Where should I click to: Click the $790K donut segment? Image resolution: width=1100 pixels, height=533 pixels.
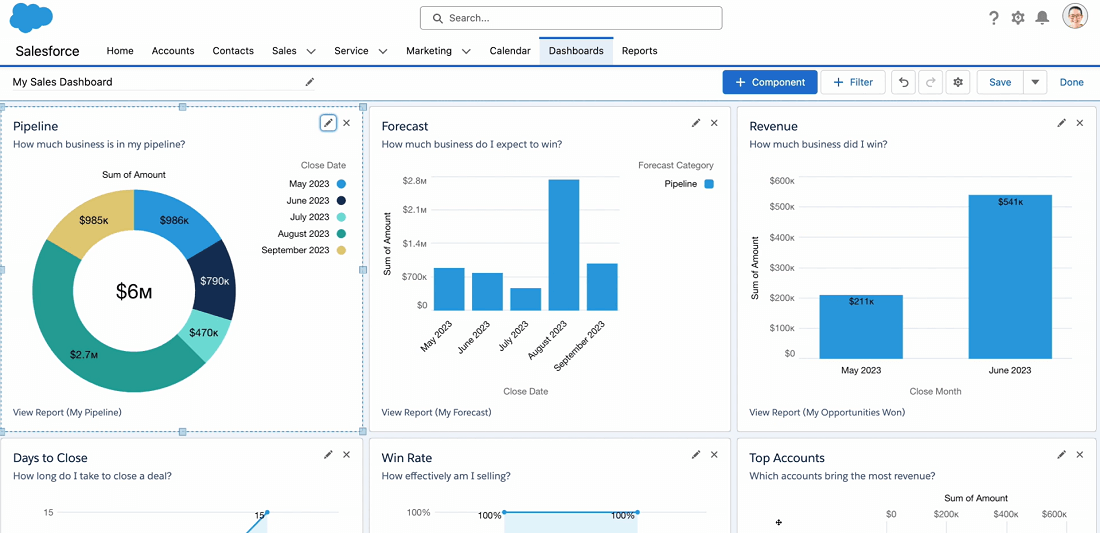(x=214, y=281)
